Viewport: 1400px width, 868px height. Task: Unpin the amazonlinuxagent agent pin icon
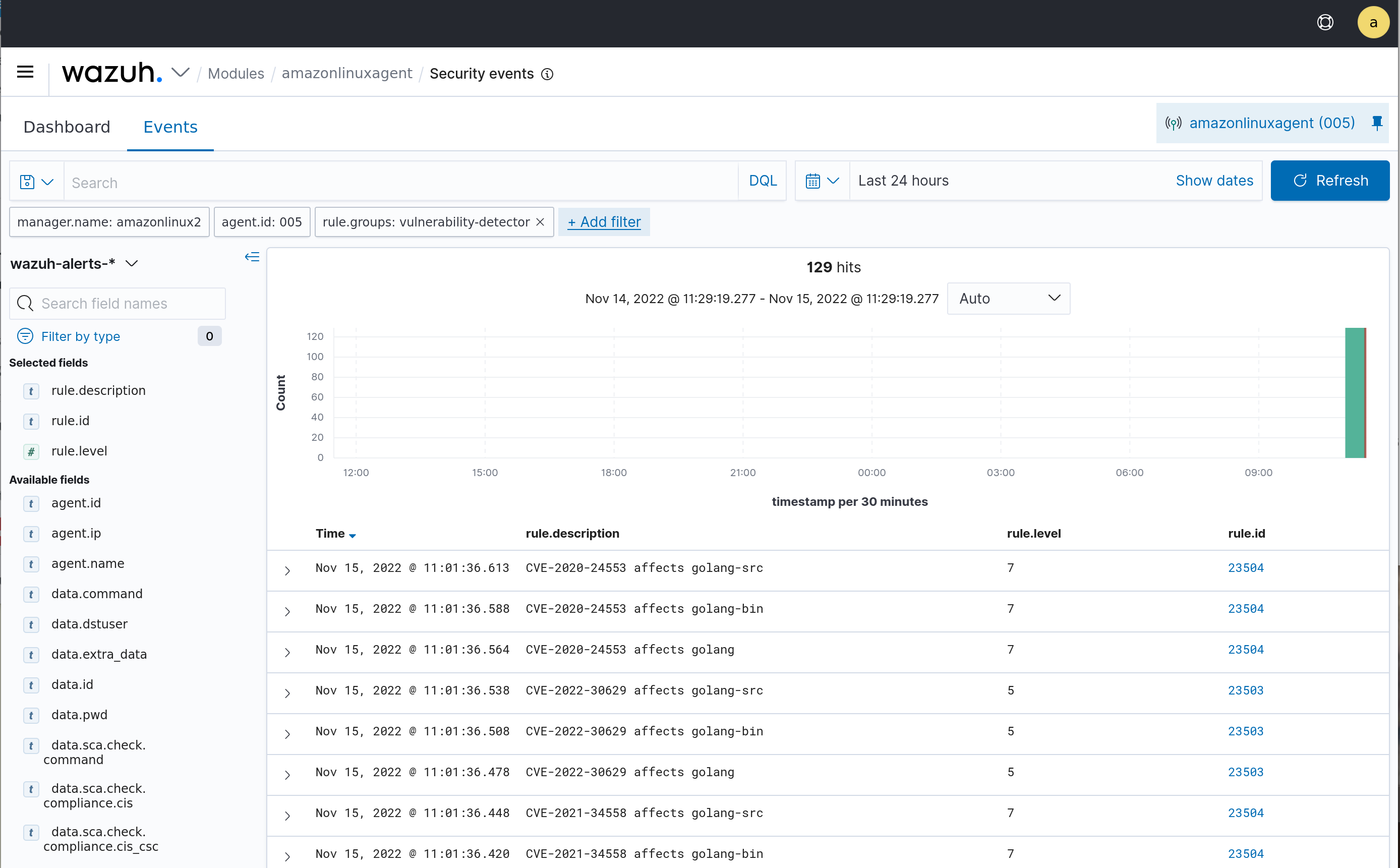[1377, 123]
